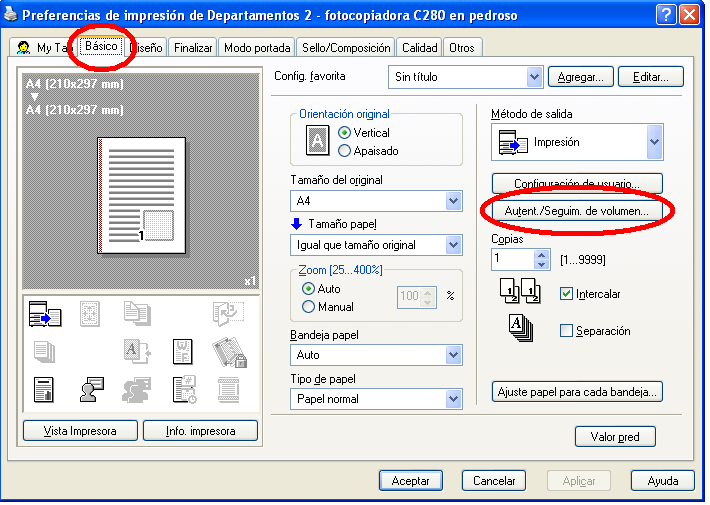Confirm with the Aceptar button
The image size is (710, 505).
coord(411,481)
